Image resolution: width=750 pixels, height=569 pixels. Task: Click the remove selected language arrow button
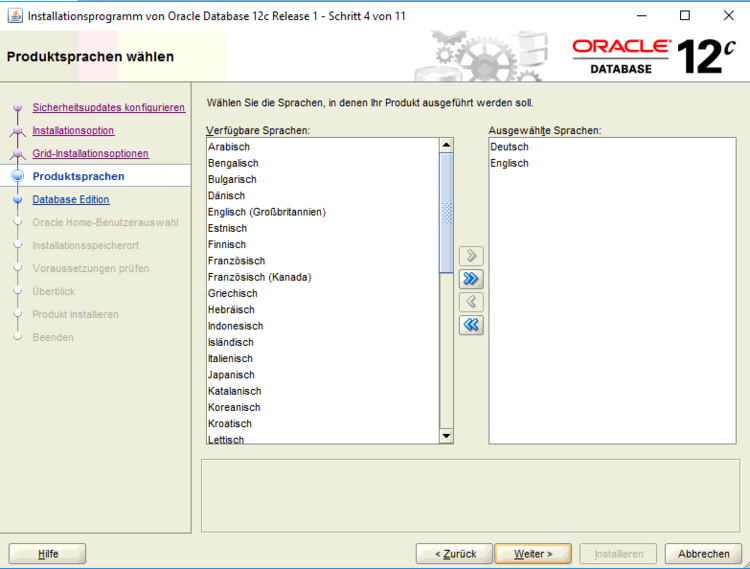(x=471, y=302)
